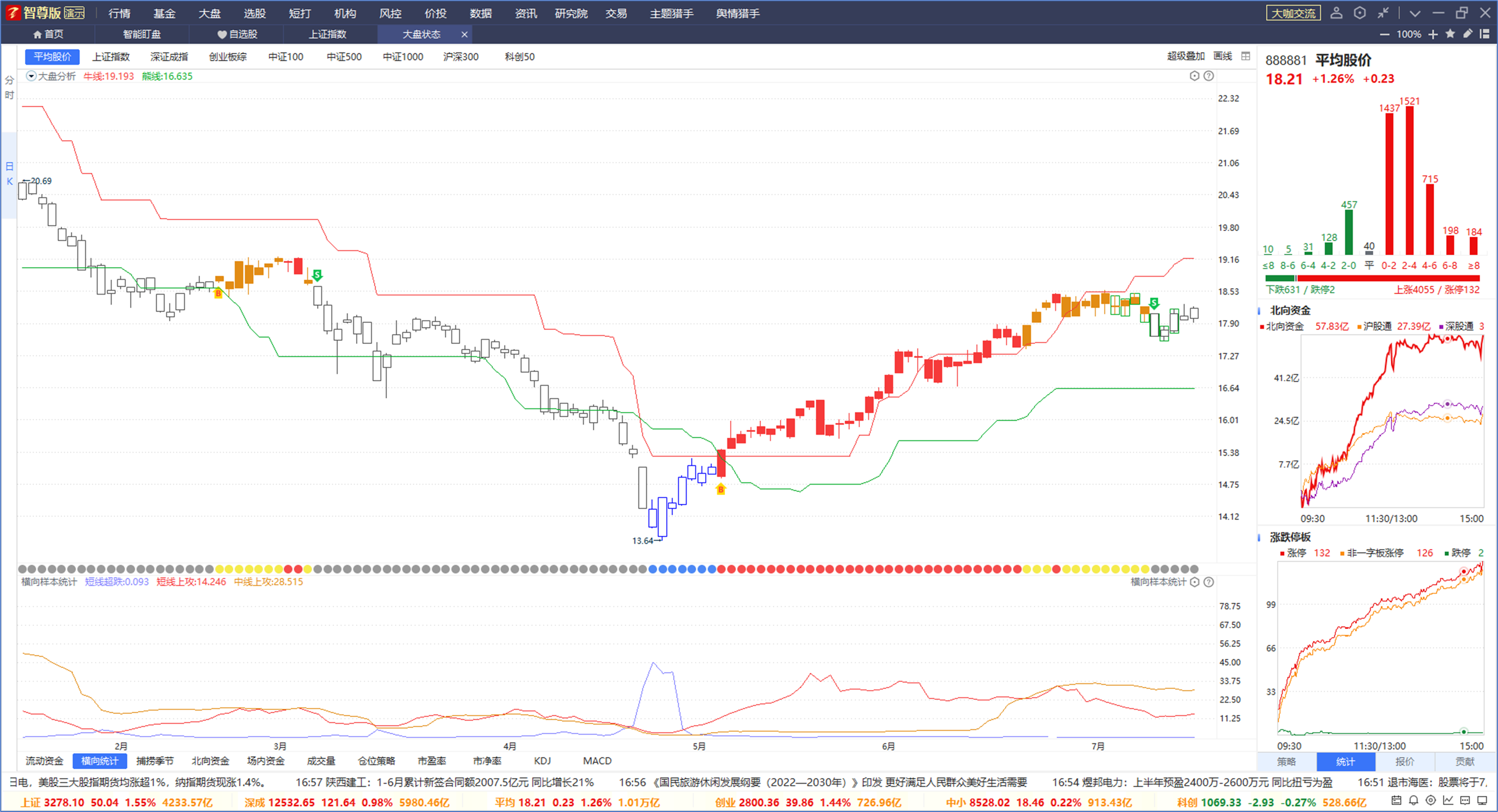The image size is (1498, 812).
Task: Select the 深证成指 index toggle
Action: click(x=169, y=56)
